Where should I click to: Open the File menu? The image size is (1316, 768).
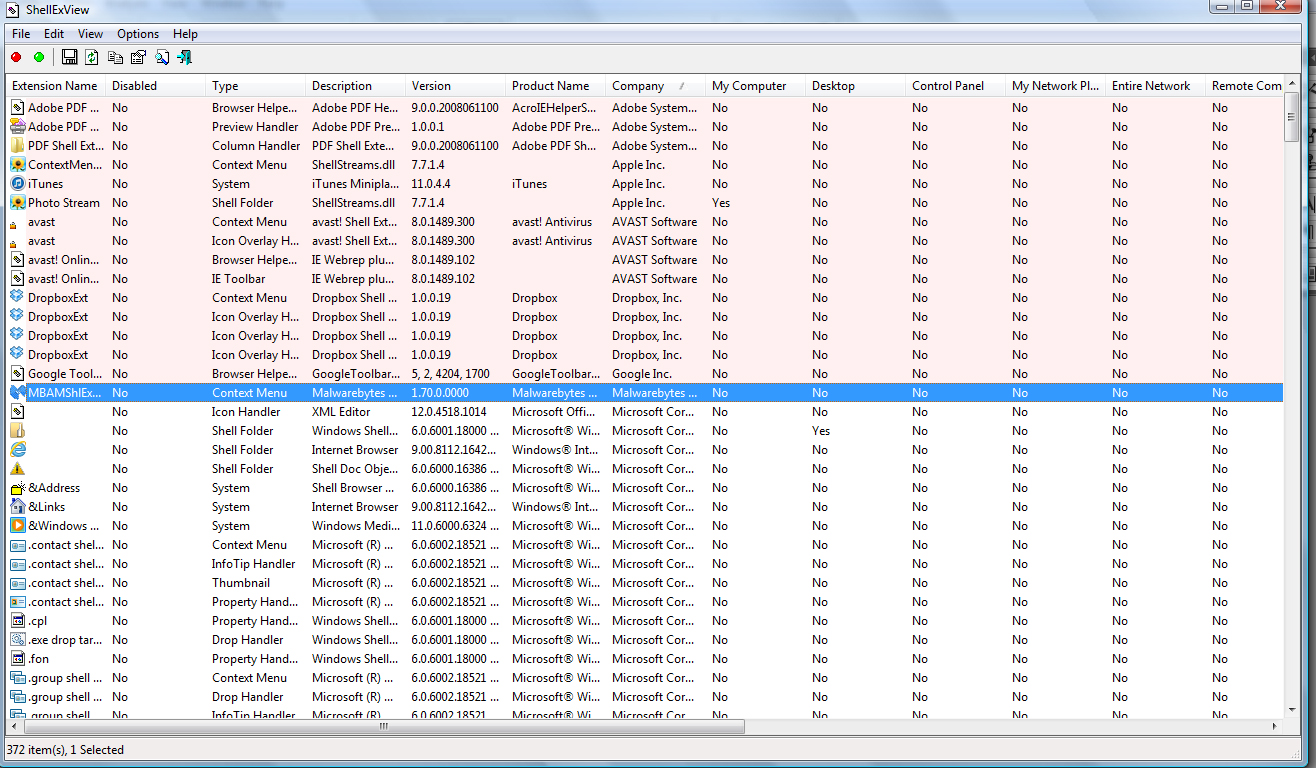21,34
